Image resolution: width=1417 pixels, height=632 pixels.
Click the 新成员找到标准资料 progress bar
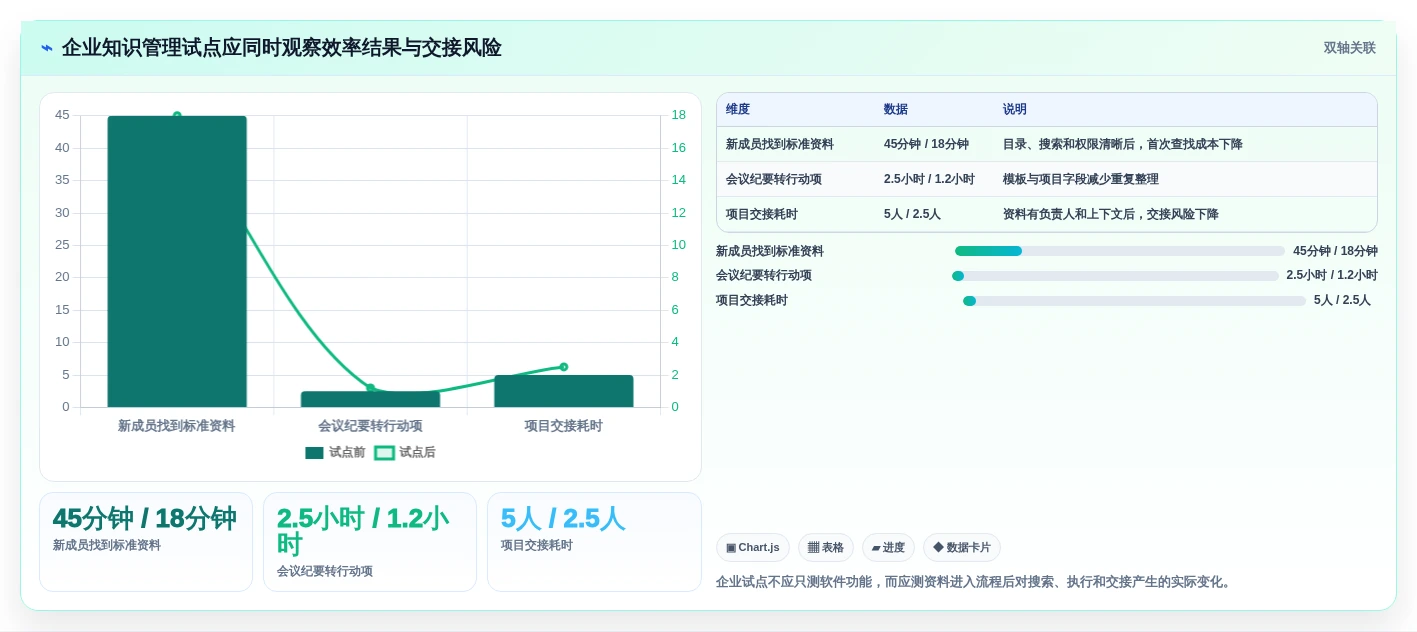pos(1119,251)
